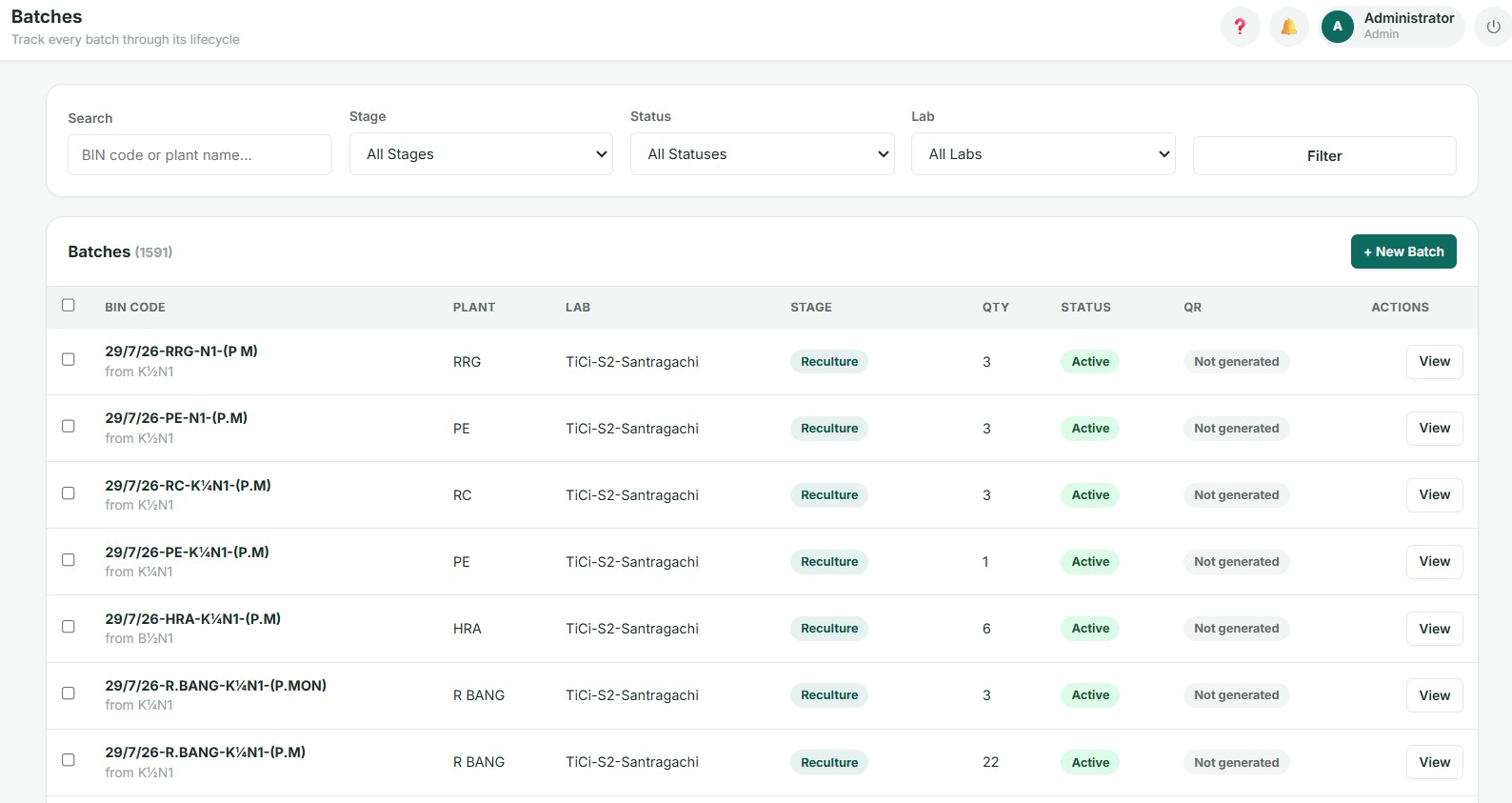This screenshot has height=803, width=1512.
Task: Click the Administrator avatar badge
Action: pyautogui.click(x=1337, y=27)
